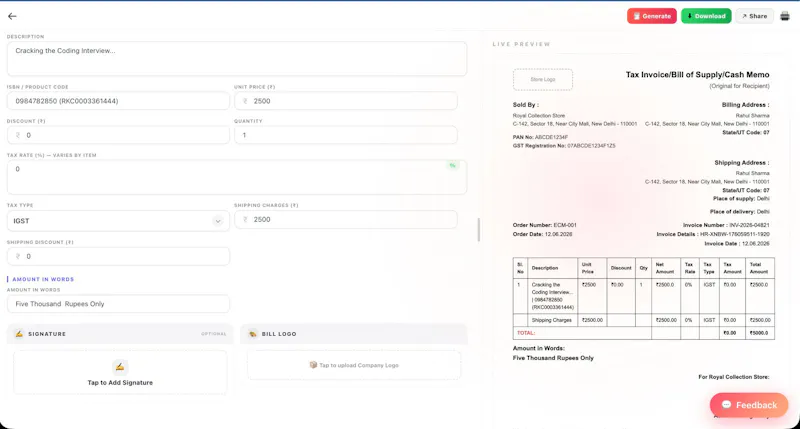Go back using the left arrow

point(12,16)
